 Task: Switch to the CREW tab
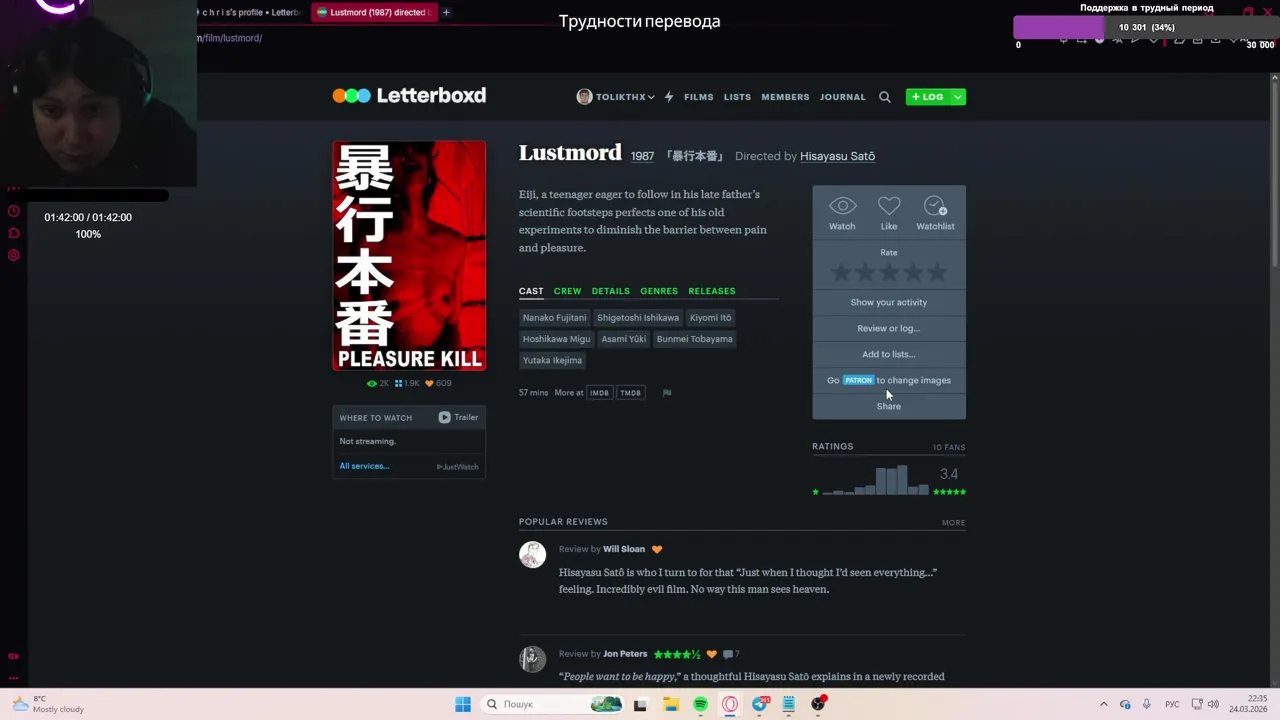pos(567,291)
